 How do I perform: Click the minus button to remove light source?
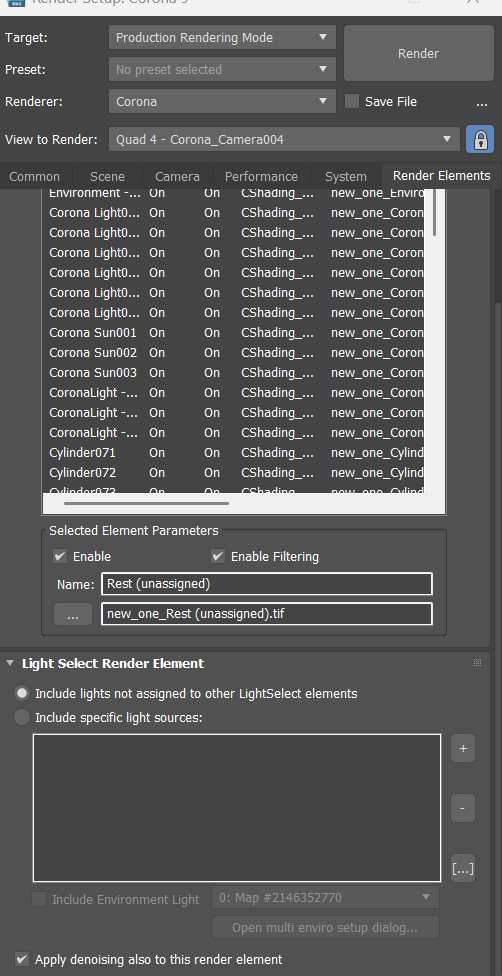click(x=463, y=808)
